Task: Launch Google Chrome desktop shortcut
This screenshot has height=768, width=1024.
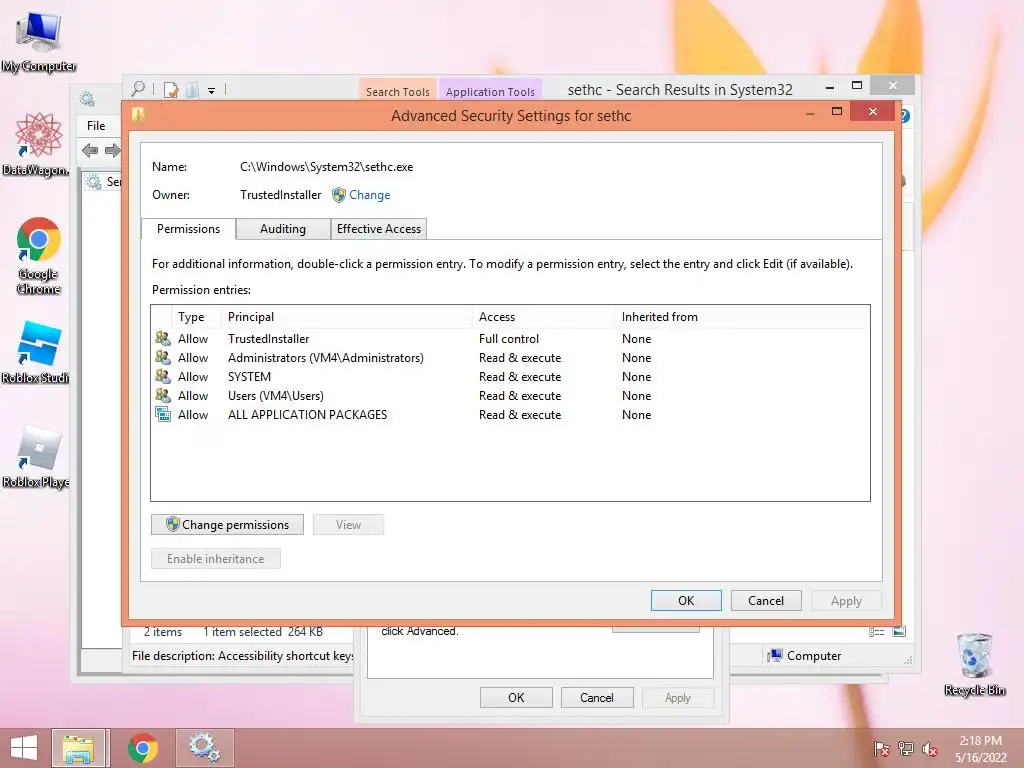Action: (x=39, y=255)
